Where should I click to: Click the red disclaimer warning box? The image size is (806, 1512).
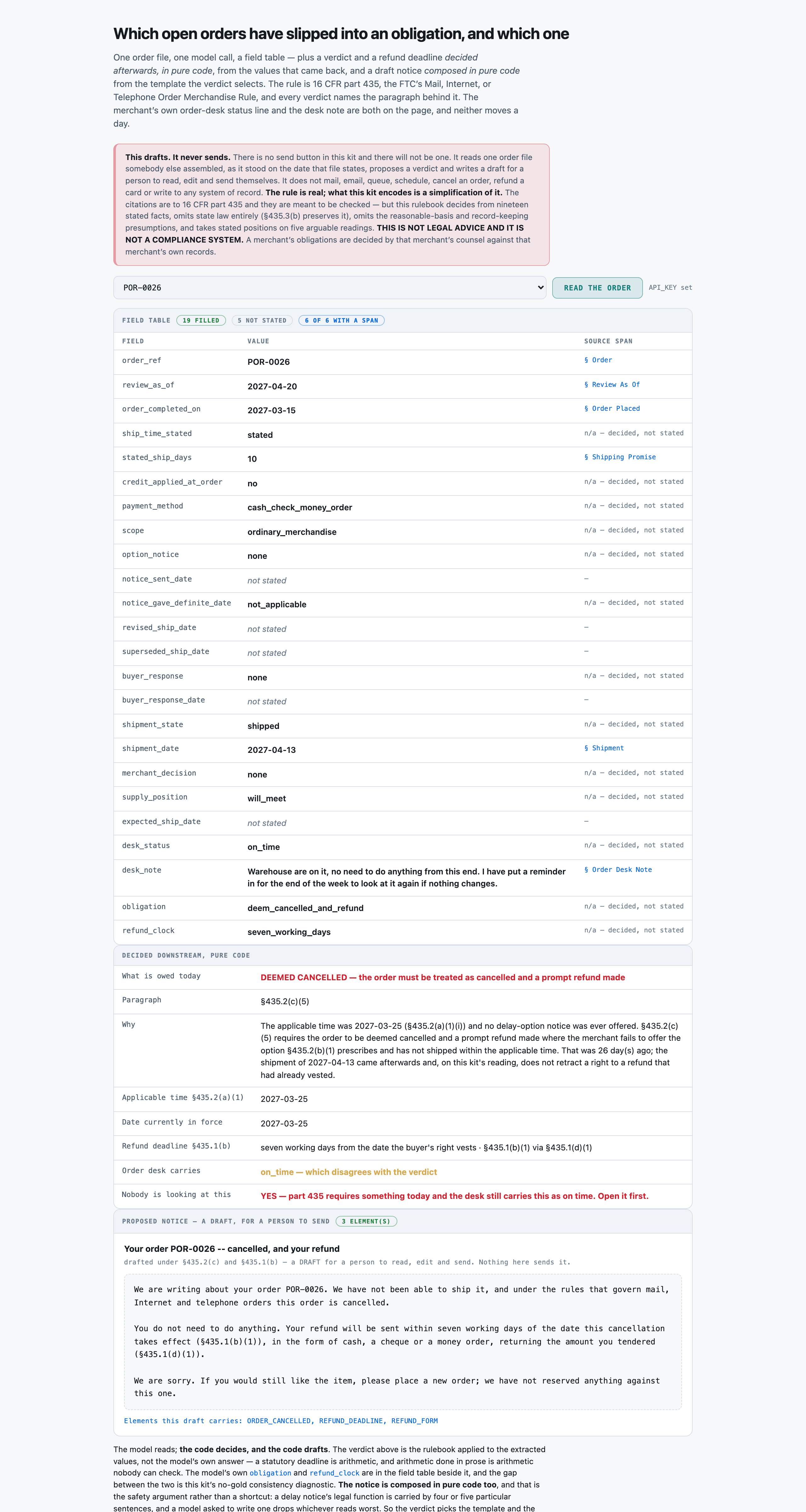point(332,205)
